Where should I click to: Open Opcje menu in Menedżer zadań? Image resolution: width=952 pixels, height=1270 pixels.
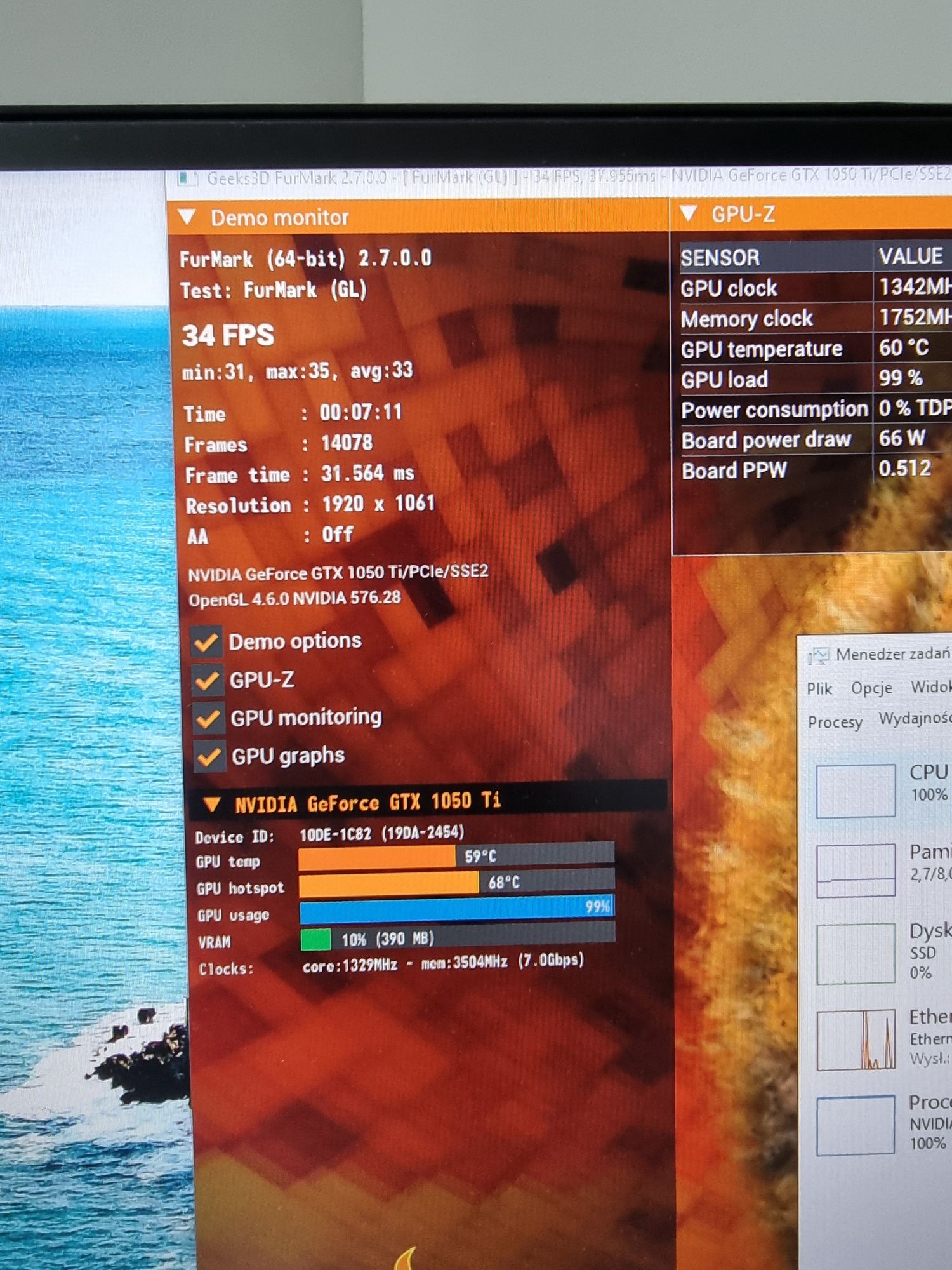point(871,688)
